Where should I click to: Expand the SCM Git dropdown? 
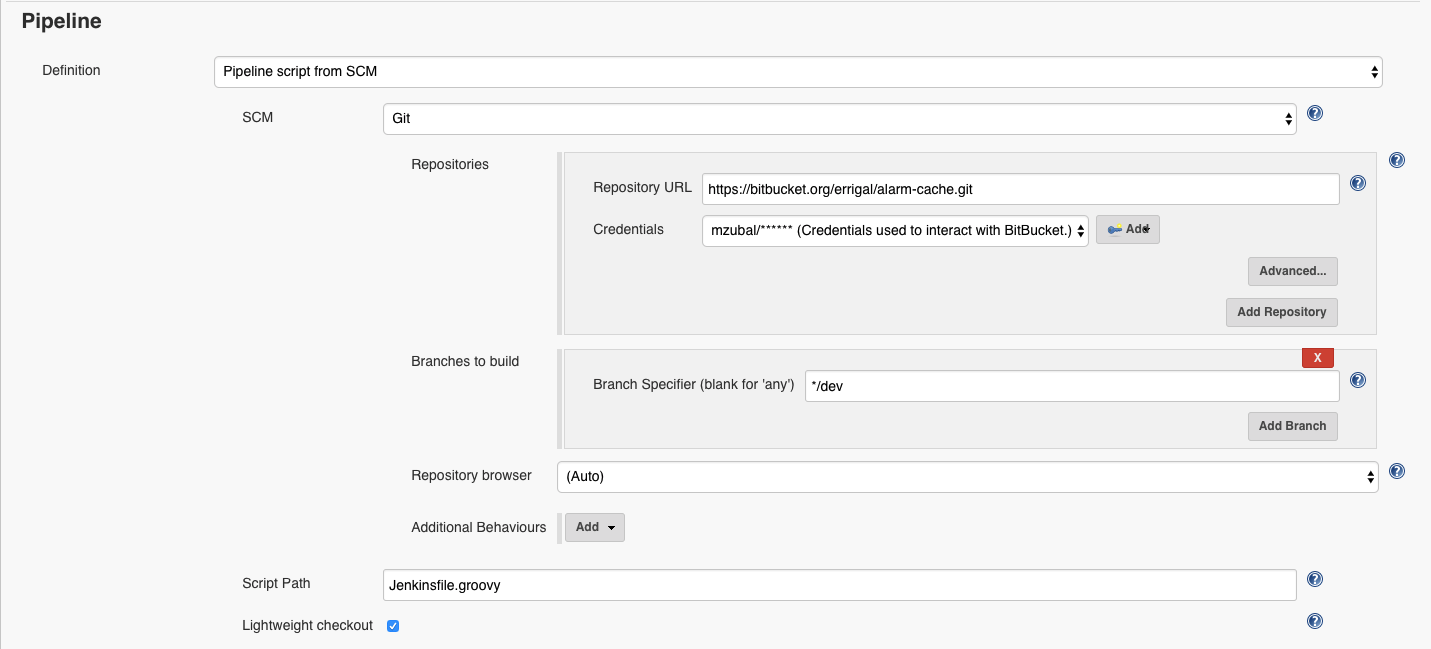[x=839, y=119]
